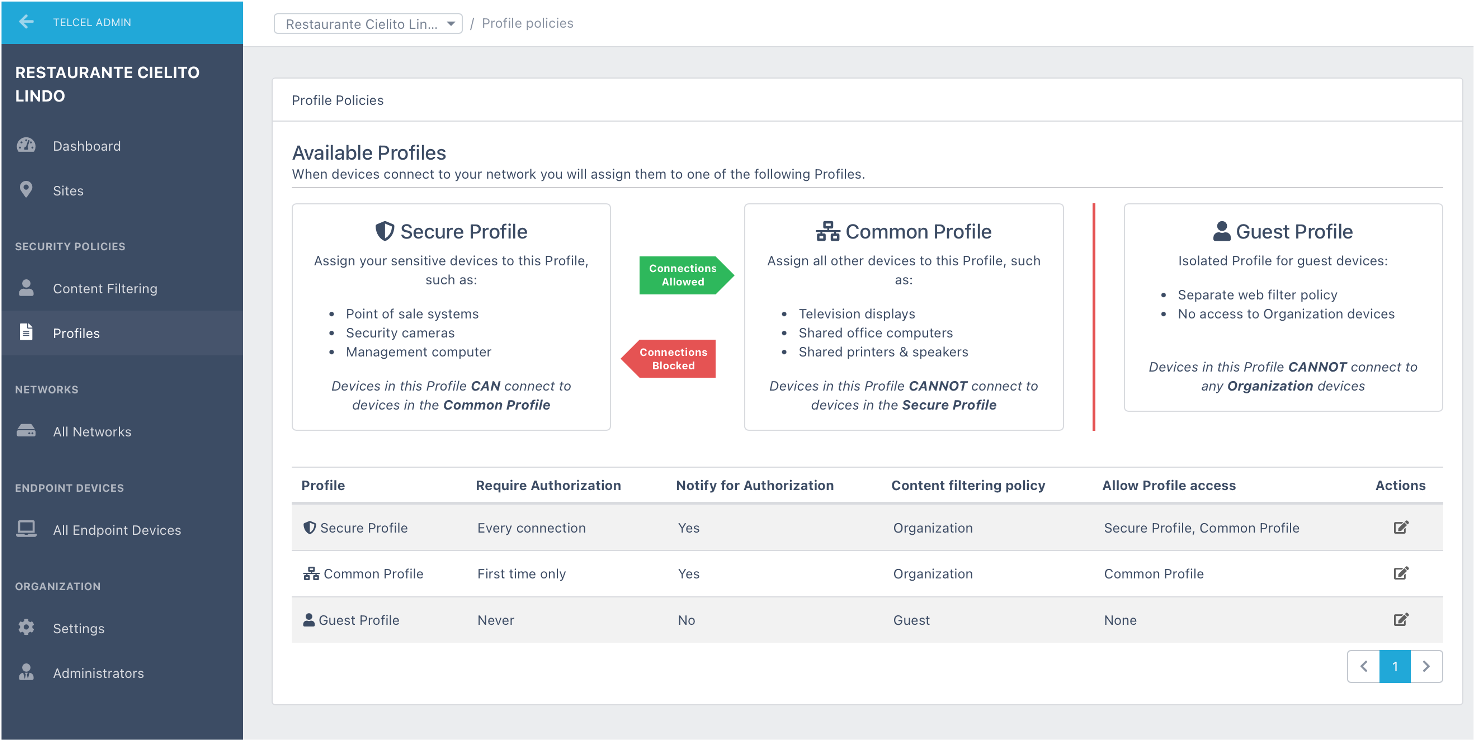The width and height of the screenshot is (1475, 741).
Task: Click the Every connection cell
Action: [x=531, y=528]
